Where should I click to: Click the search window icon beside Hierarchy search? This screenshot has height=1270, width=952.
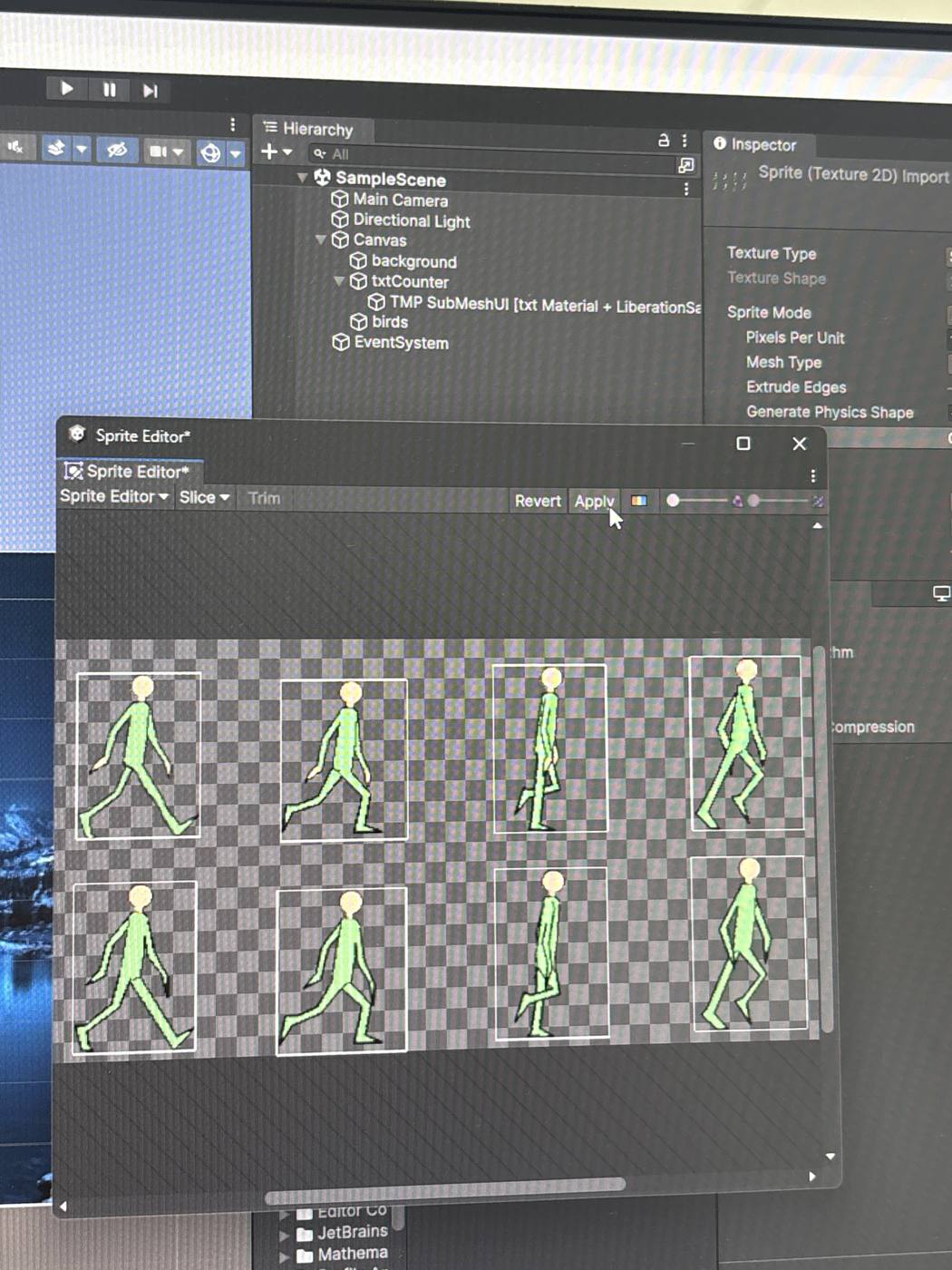coord(686,165)
